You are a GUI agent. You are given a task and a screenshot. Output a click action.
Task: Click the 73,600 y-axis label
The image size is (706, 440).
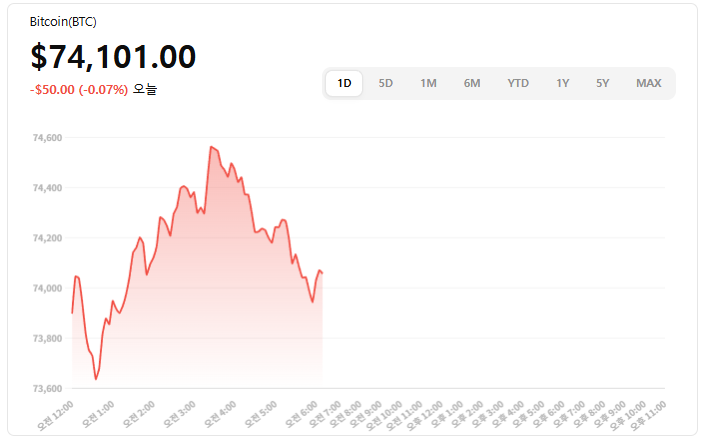point(48,388)
